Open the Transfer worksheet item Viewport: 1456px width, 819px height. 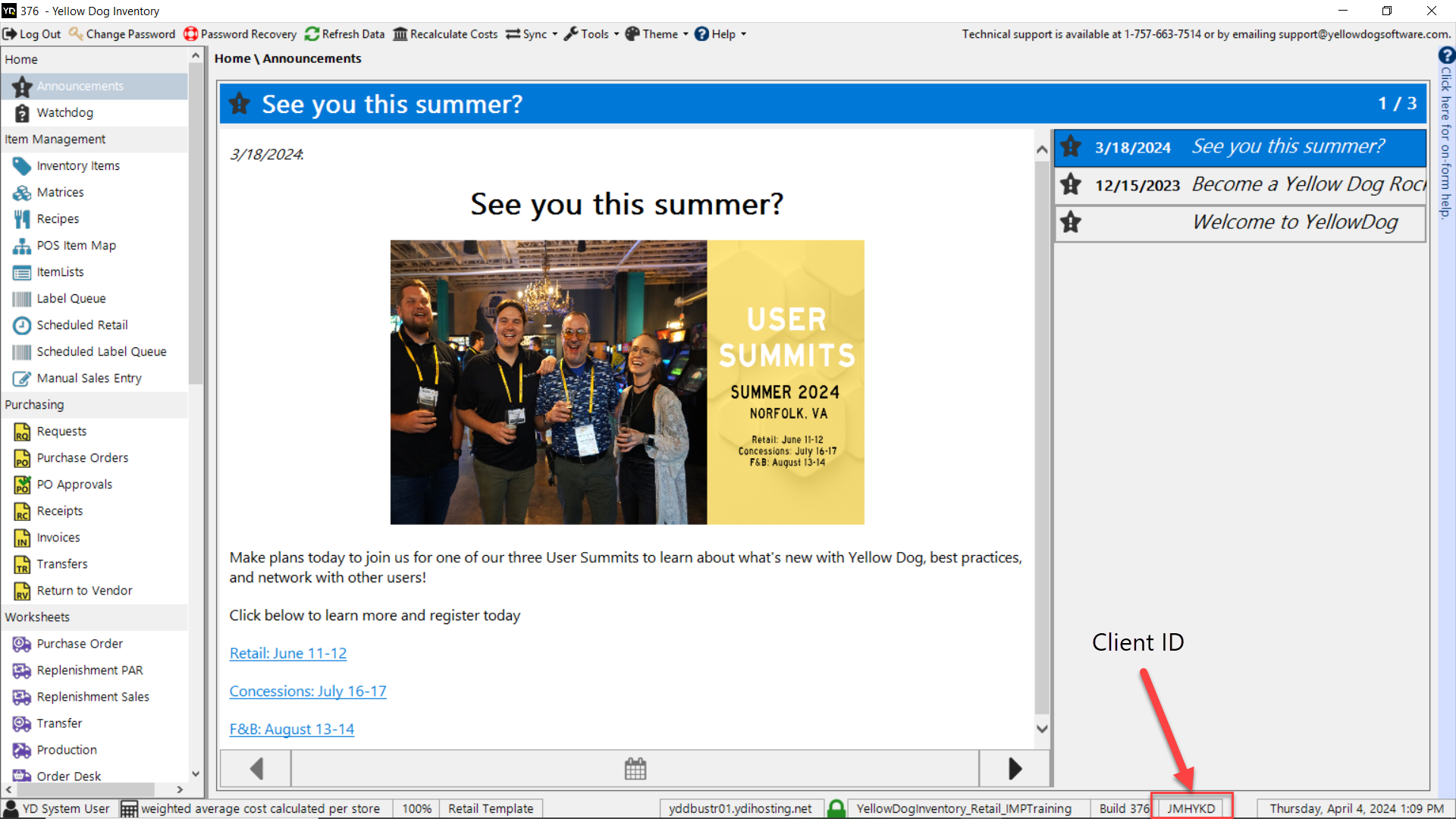point(59,723)
